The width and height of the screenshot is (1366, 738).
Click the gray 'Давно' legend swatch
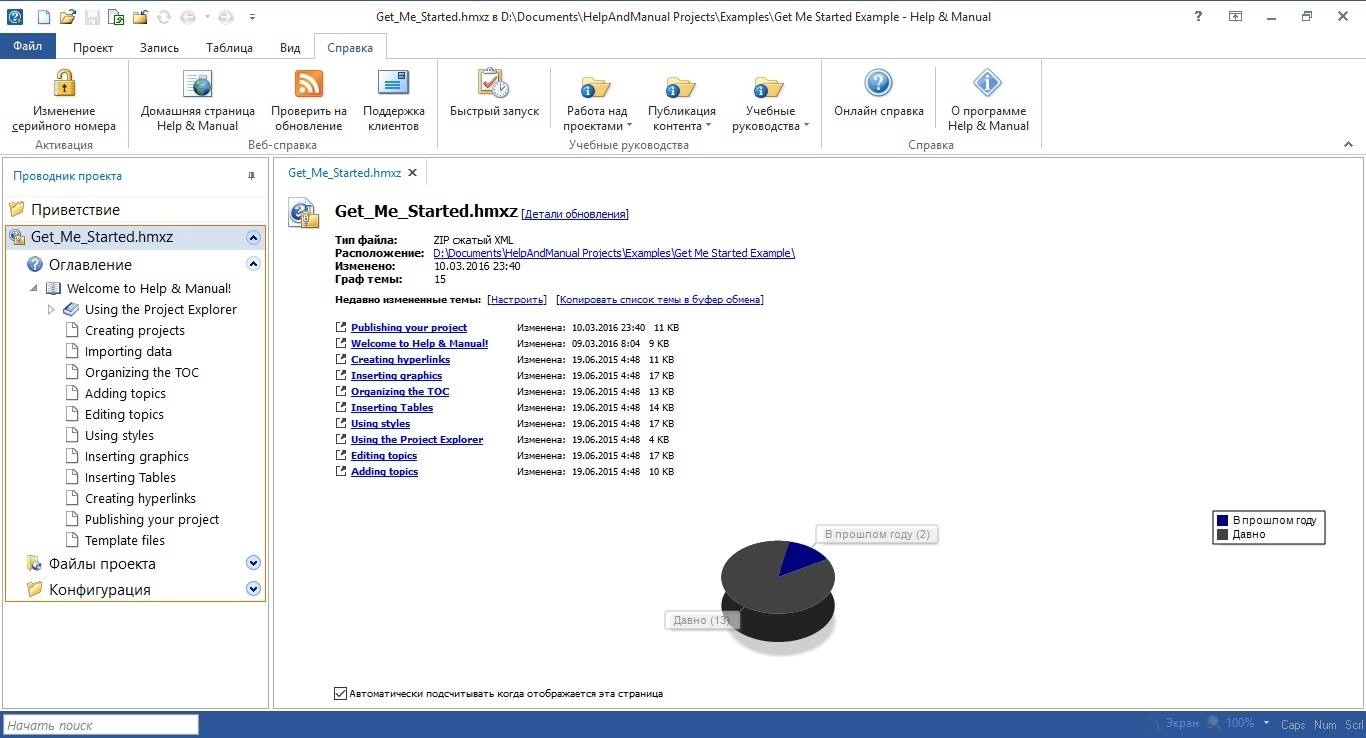[1223, 534]
